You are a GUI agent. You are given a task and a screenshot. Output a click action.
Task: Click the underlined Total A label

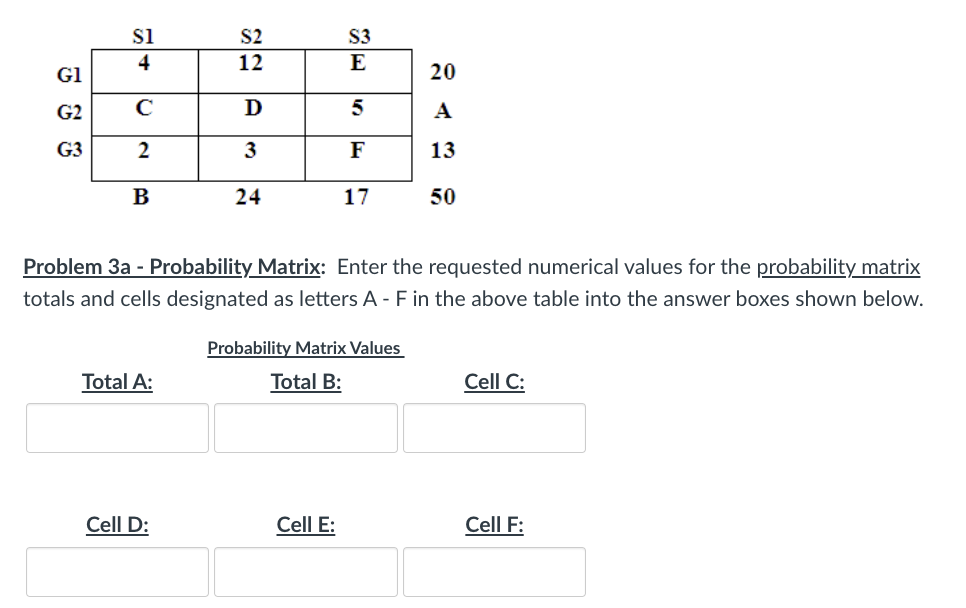tap(117, 381)
